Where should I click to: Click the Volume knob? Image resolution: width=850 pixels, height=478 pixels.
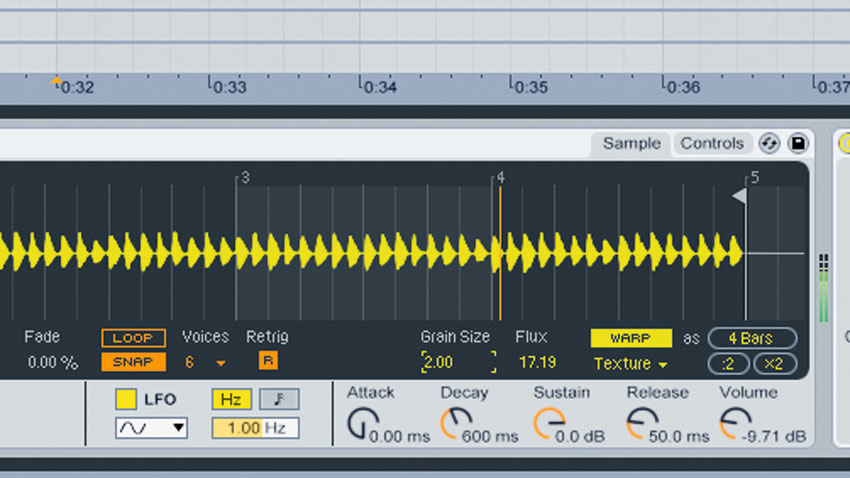pyautogui.click(x=735, y=423)
